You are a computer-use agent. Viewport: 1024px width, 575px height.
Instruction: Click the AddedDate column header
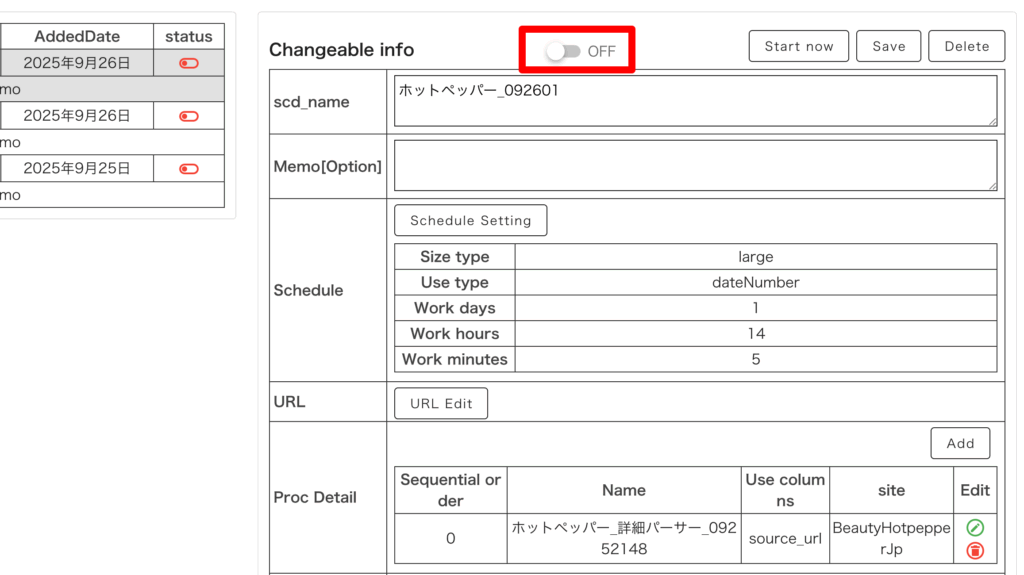click(x=77, y=37)
